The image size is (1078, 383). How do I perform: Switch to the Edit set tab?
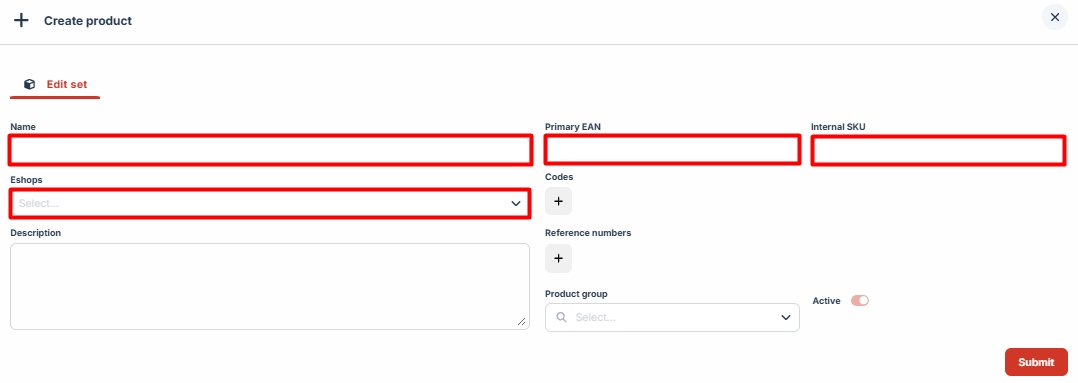[55, 85]
